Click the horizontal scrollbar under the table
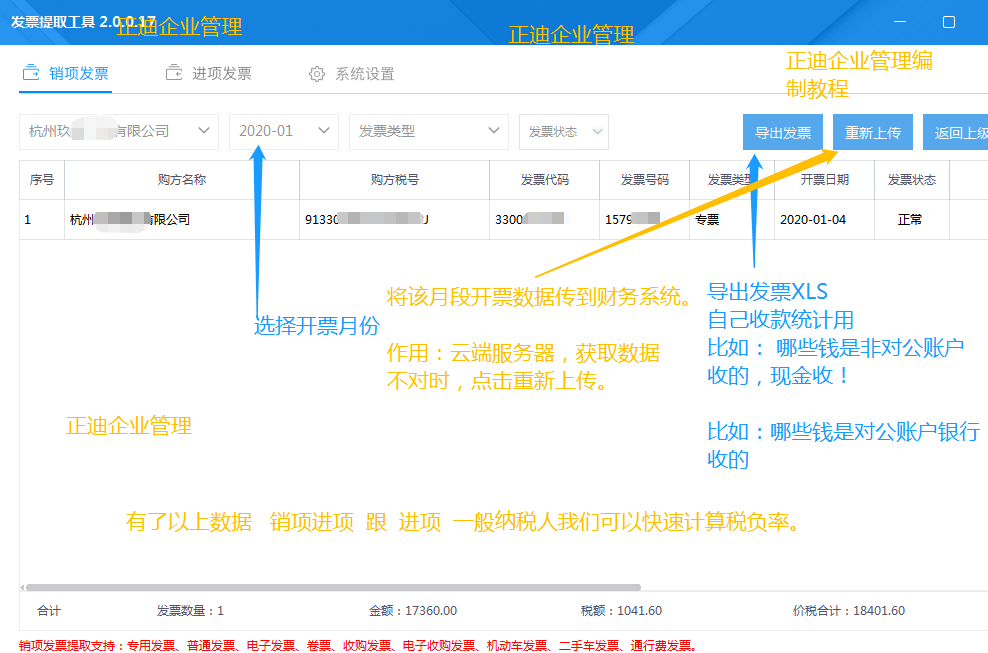Screen dimensions: 988x653 (330, 587)
